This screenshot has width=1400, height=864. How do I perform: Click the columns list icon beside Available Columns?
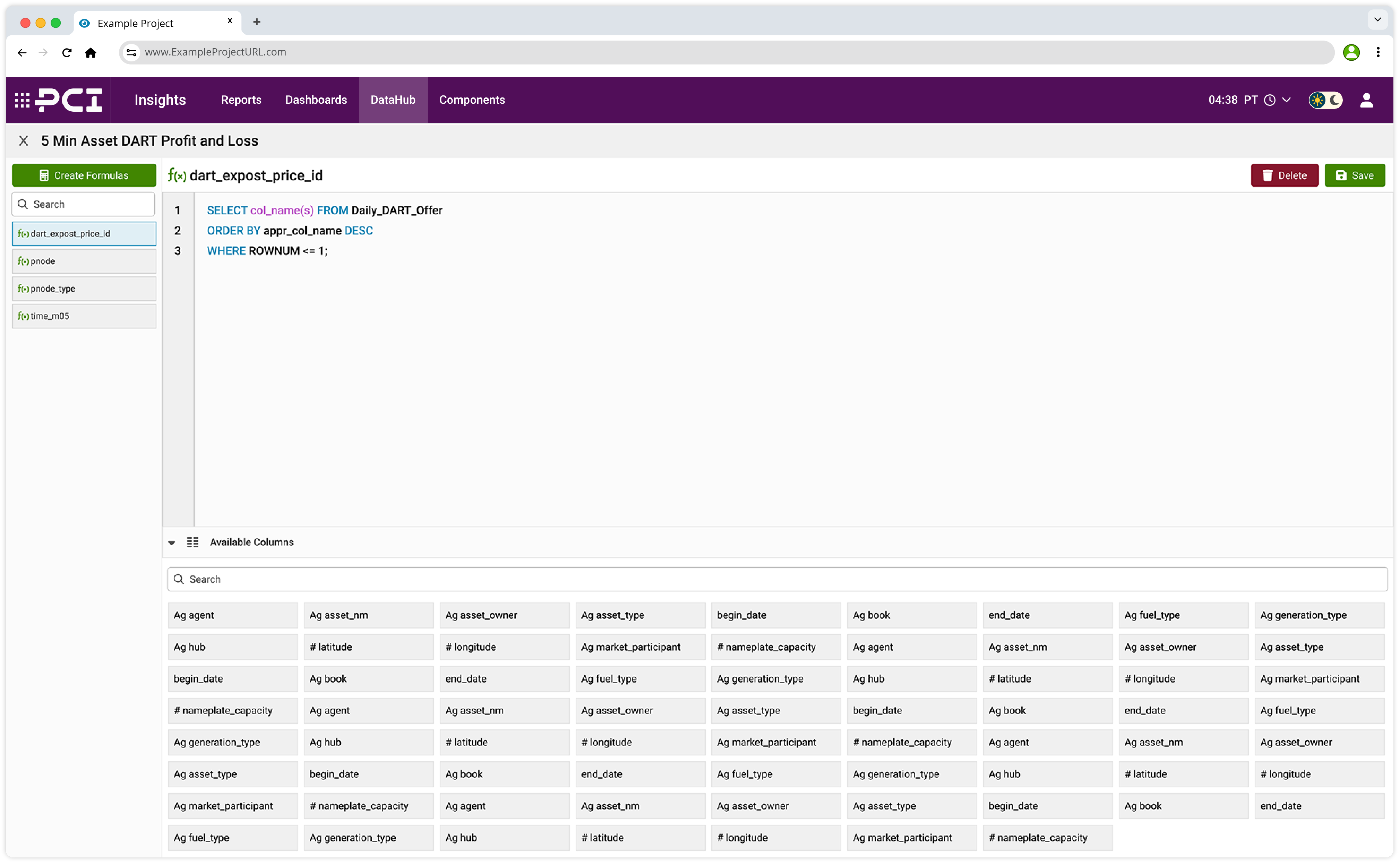coord(192,542)
